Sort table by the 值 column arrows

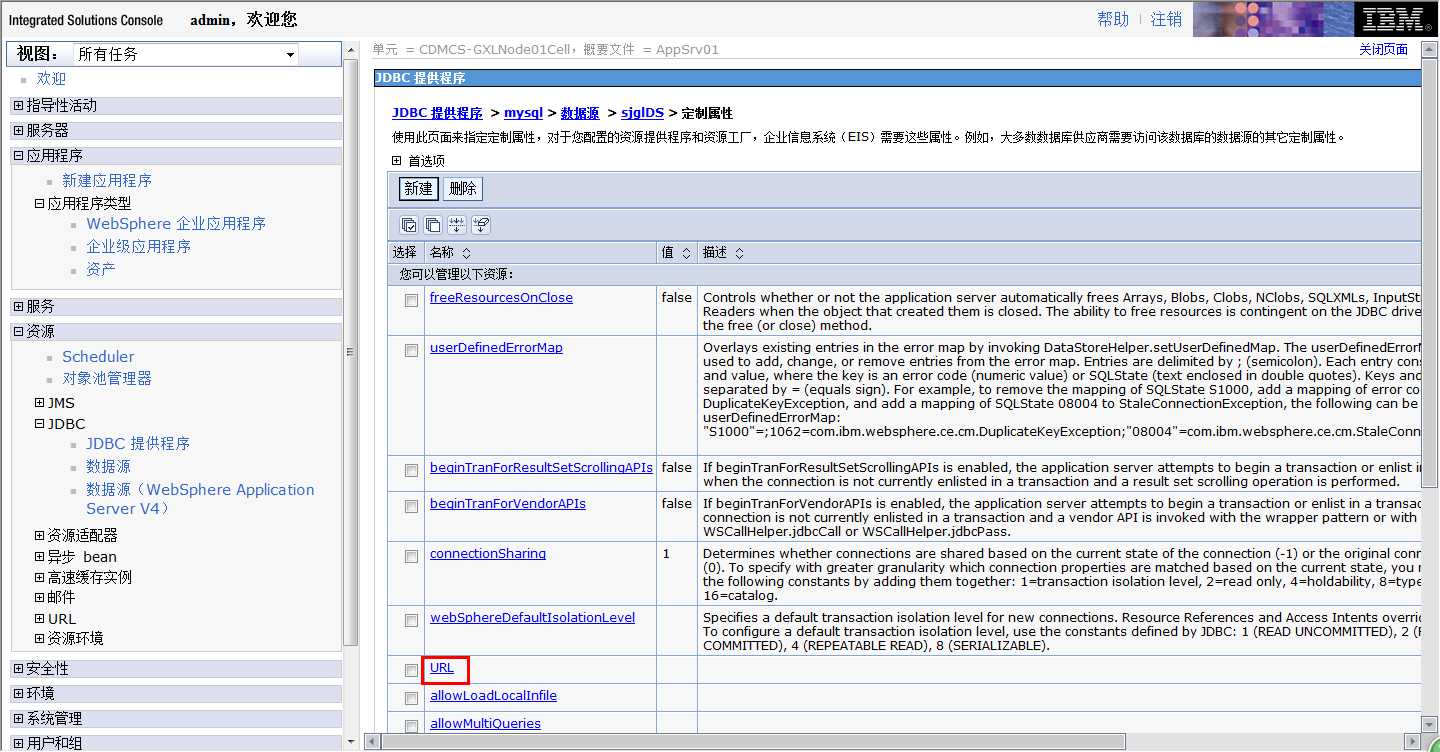tap(686, 254)
